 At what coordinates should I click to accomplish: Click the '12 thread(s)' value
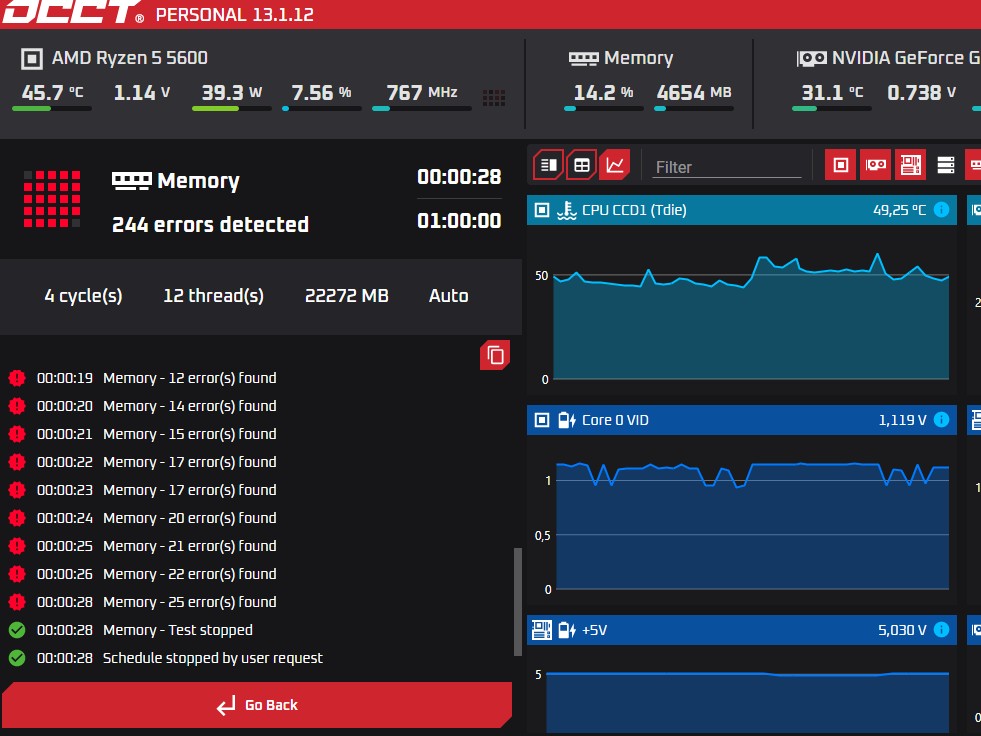pos(213,296)
